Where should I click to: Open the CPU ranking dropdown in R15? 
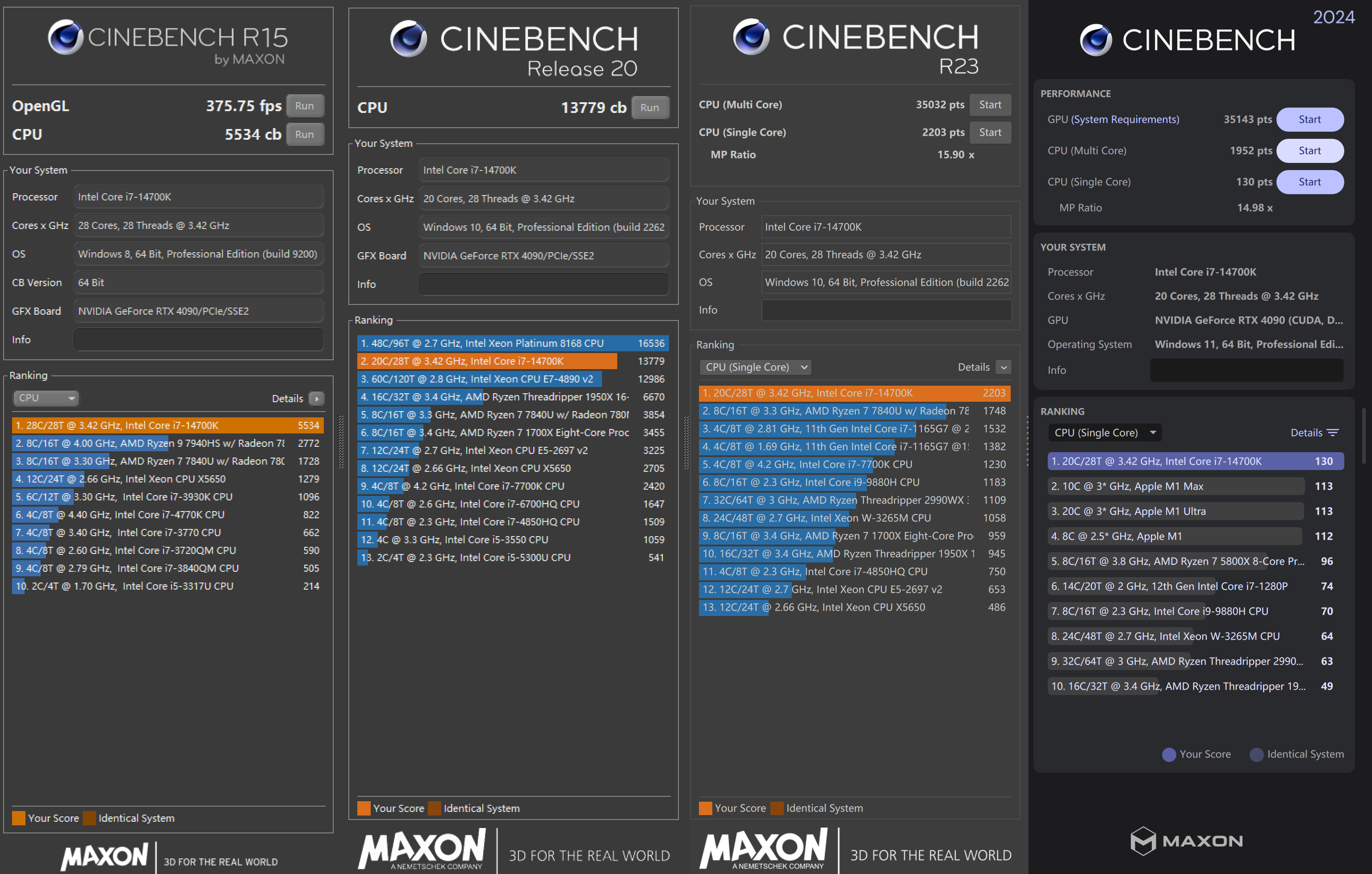(46, 398)
